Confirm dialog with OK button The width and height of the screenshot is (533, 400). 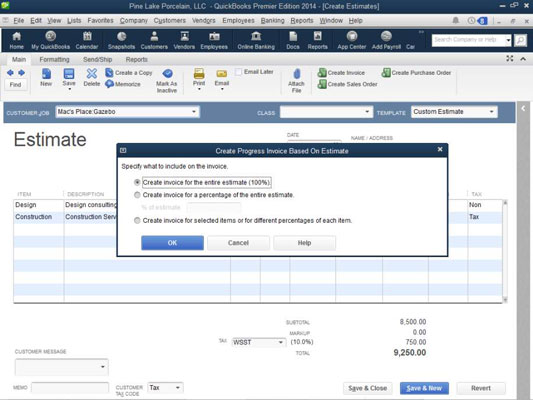[172, 243]
